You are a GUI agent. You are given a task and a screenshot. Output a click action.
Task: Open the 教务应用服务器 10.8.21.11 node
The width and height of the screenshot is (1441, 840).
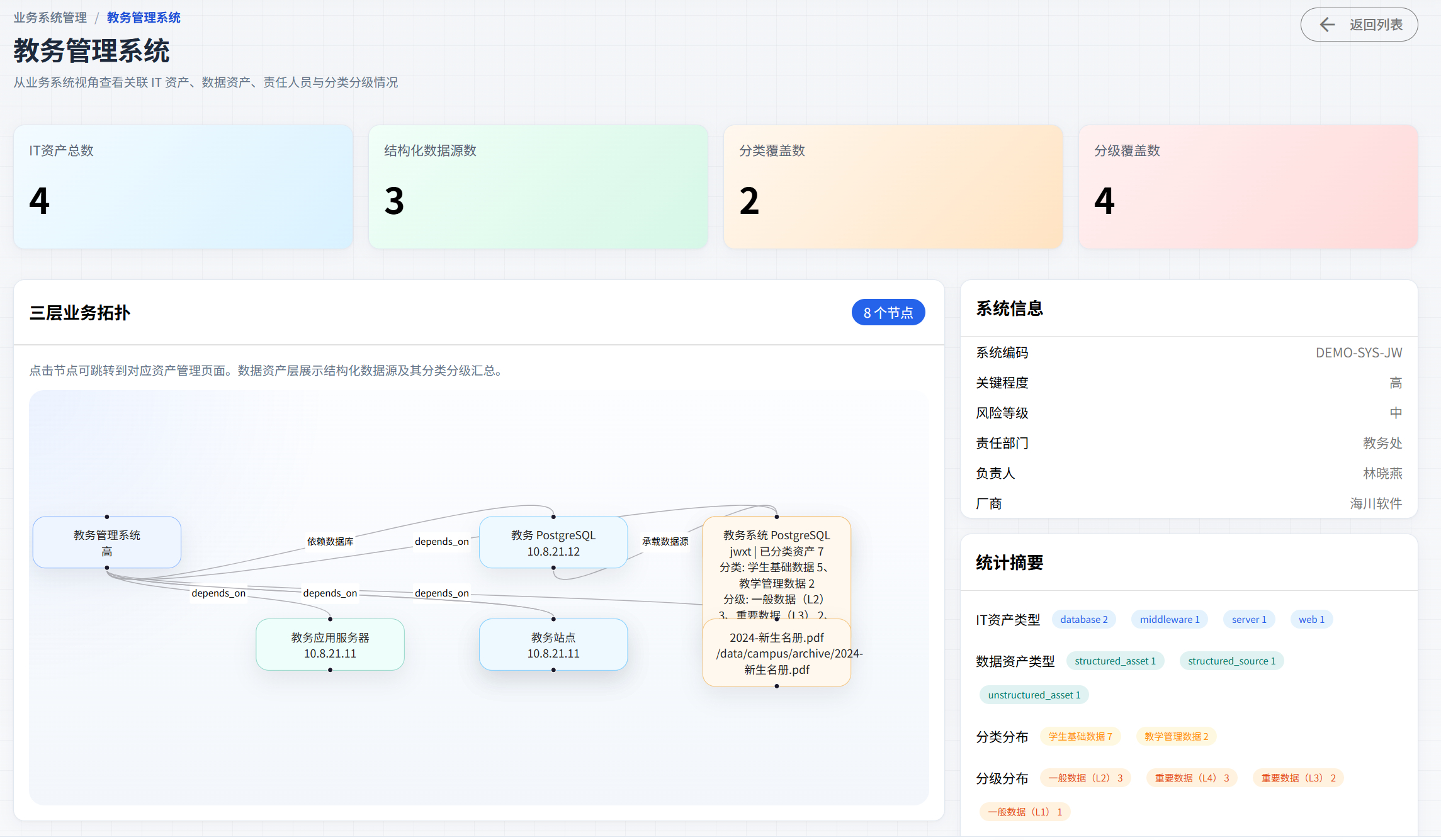pos(330,645)
